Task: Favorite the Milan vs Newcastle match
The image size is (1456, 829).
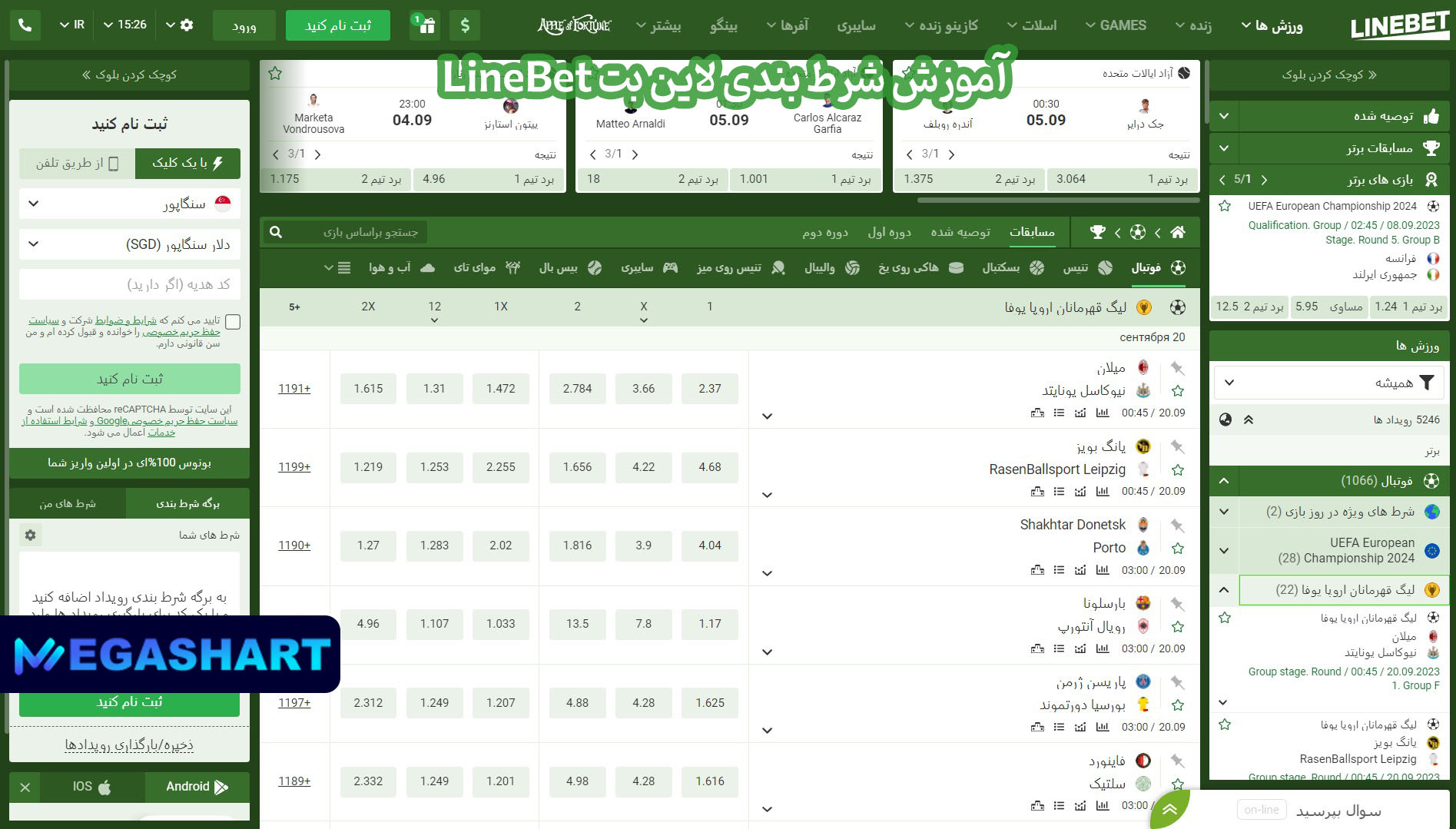Action: 1177,391
